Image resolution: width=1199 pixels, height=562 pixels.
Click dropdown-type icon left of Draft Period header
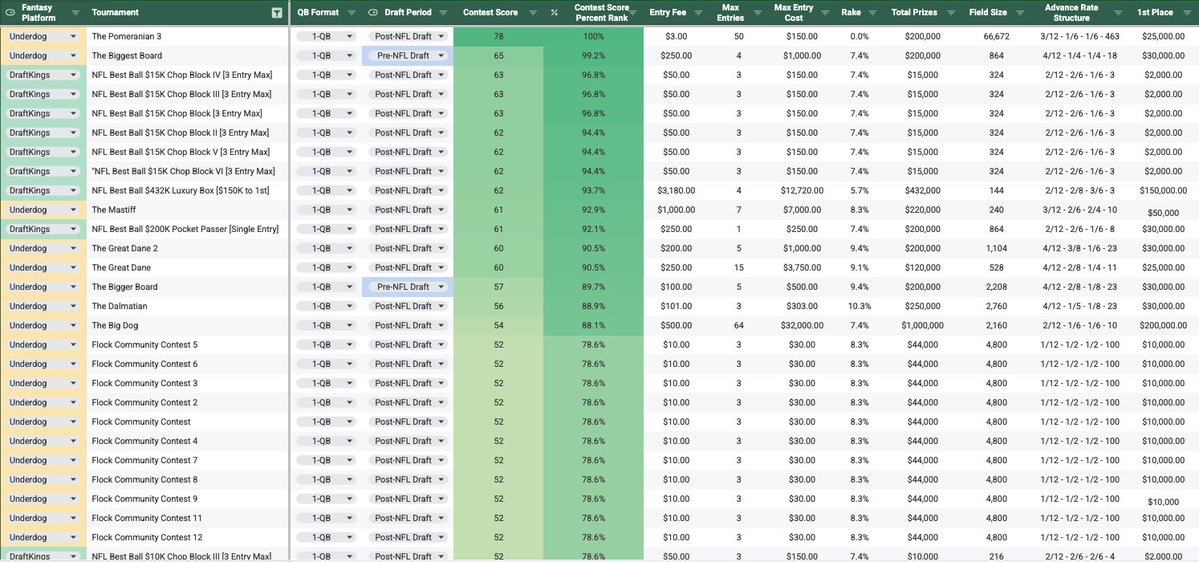(372, 12)
